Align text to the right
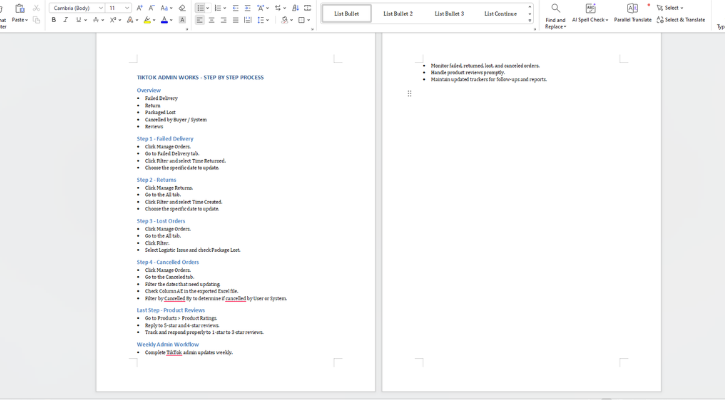This screenshot has height=400, width=725. point(223,20)
